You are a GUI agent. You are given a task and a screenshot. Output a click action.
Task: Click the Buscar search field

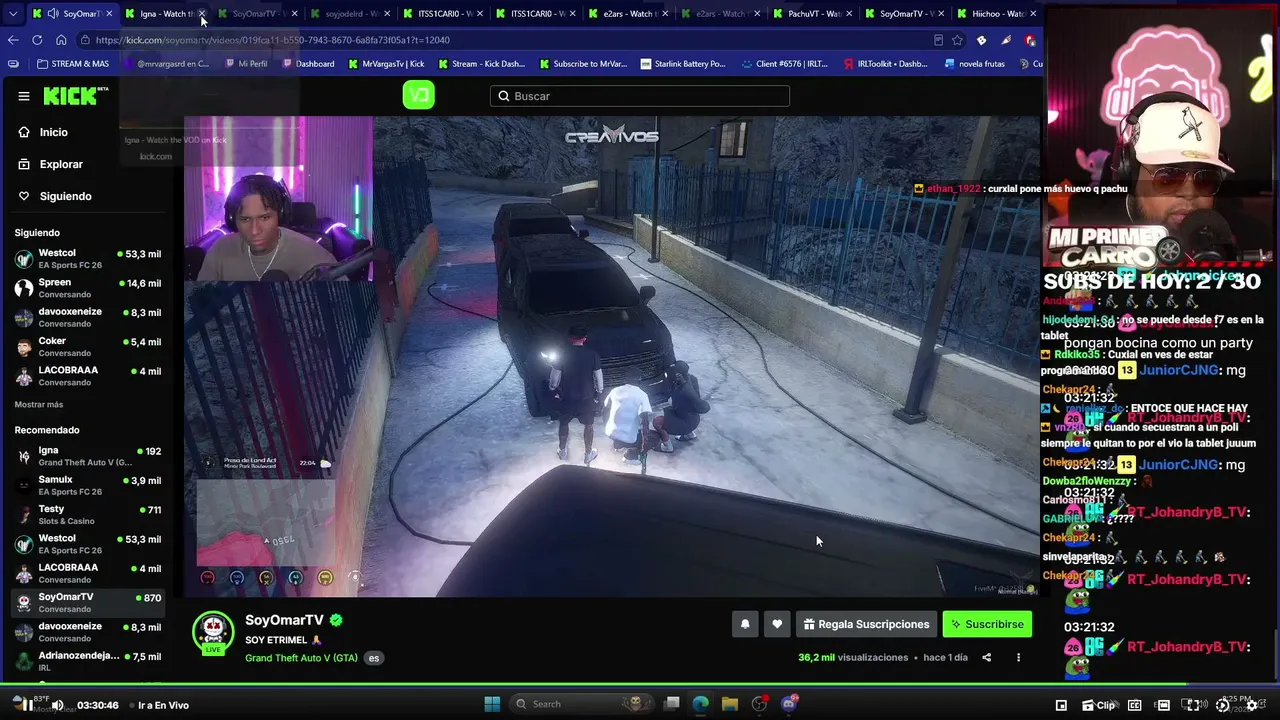[x=640, y=96]
